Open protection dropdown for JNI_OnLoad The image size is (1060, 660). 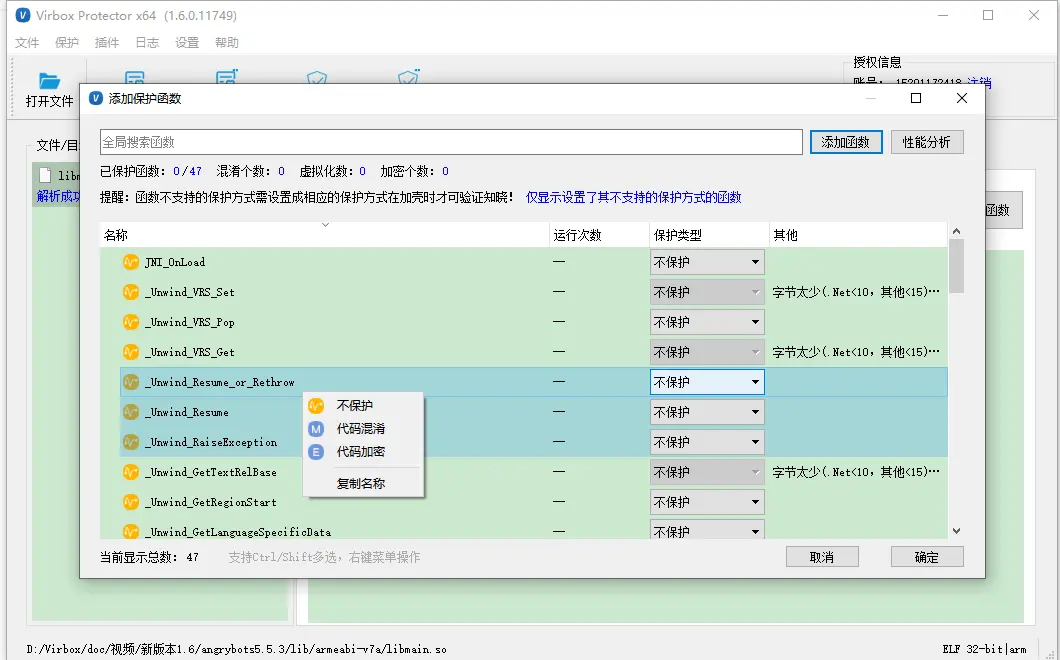click(707, 262)
